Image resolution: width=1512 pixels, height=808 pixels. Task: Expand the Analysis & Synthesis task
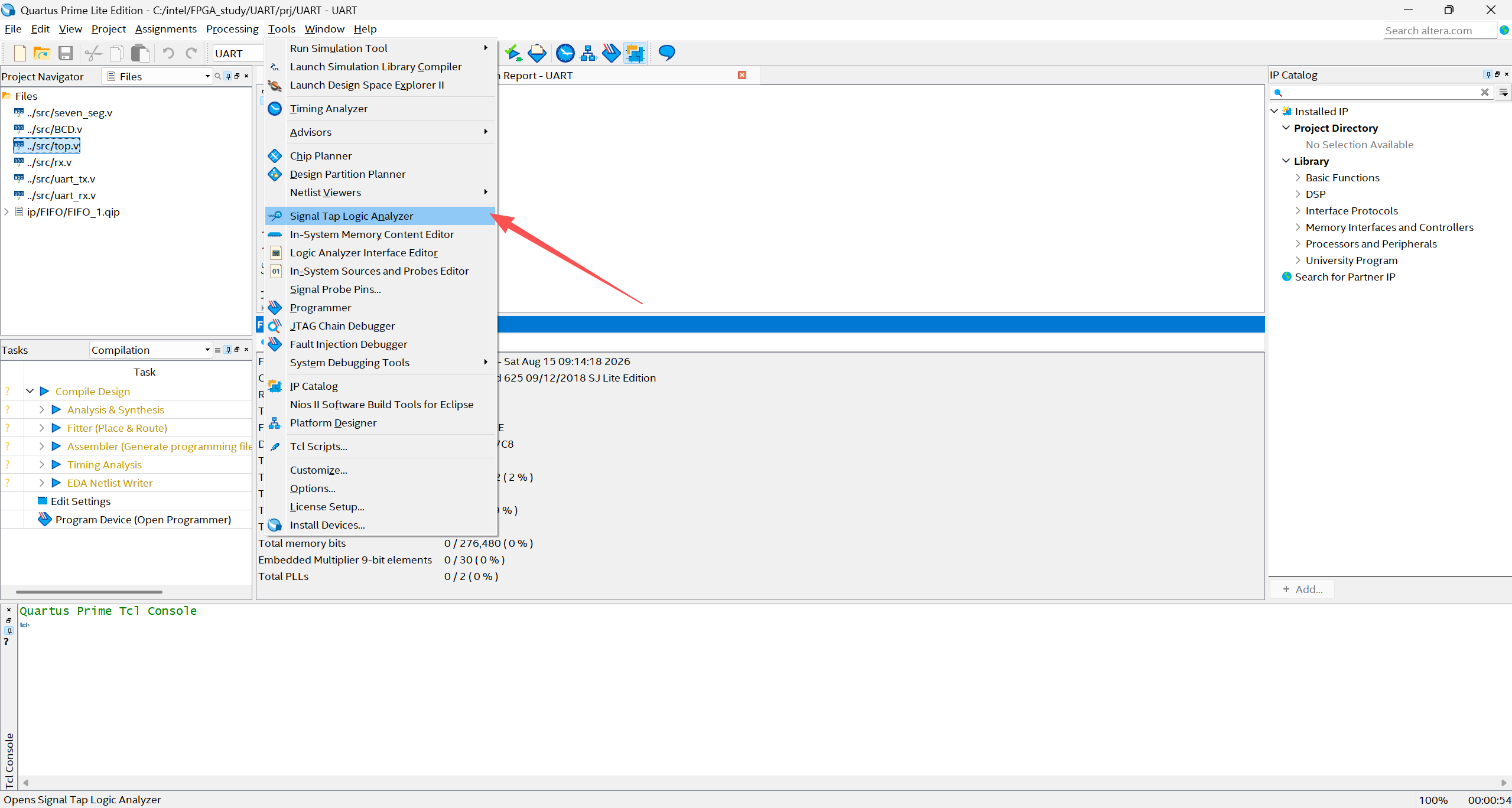coord(41,409)
